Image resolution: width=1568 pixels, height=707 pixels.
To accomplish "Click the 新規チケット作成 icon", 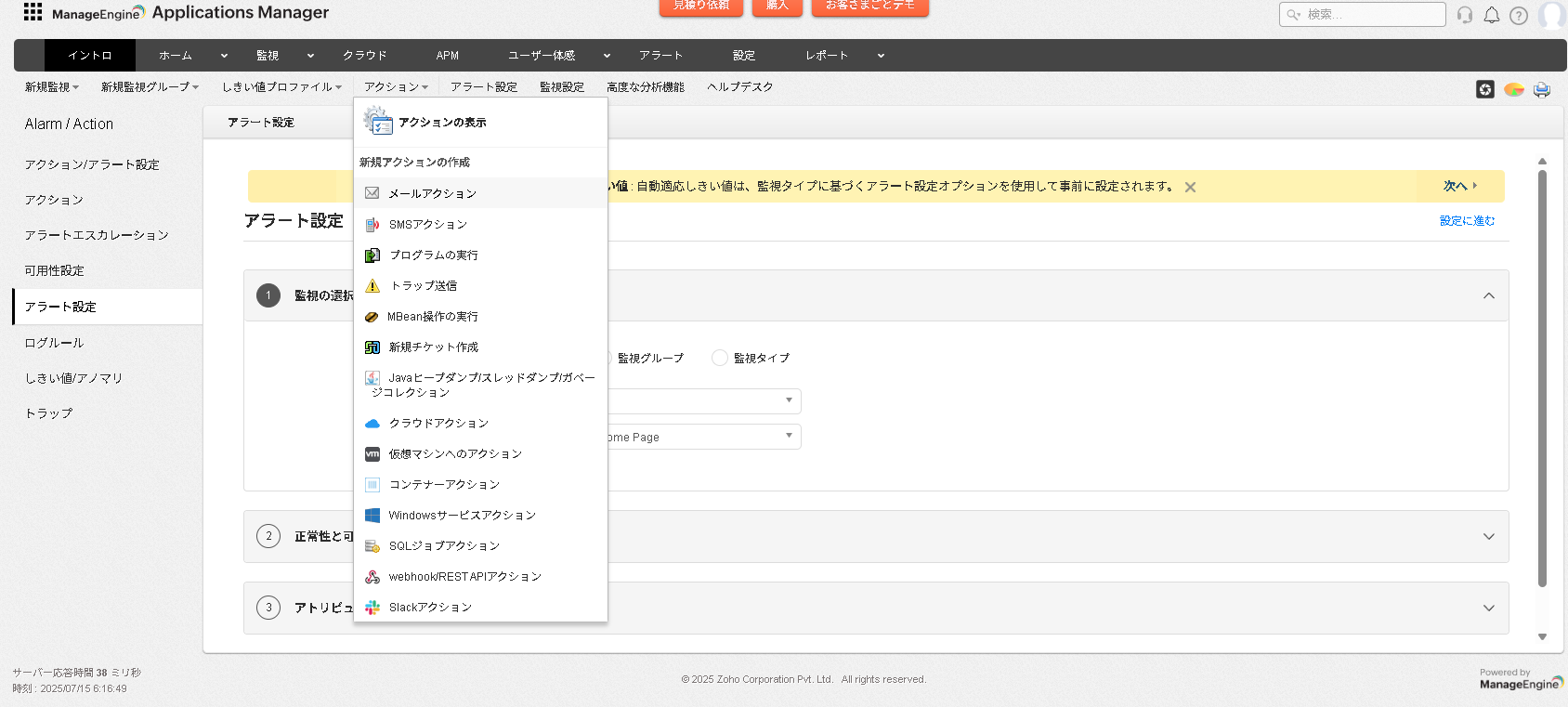I will (x=372, y=347).
